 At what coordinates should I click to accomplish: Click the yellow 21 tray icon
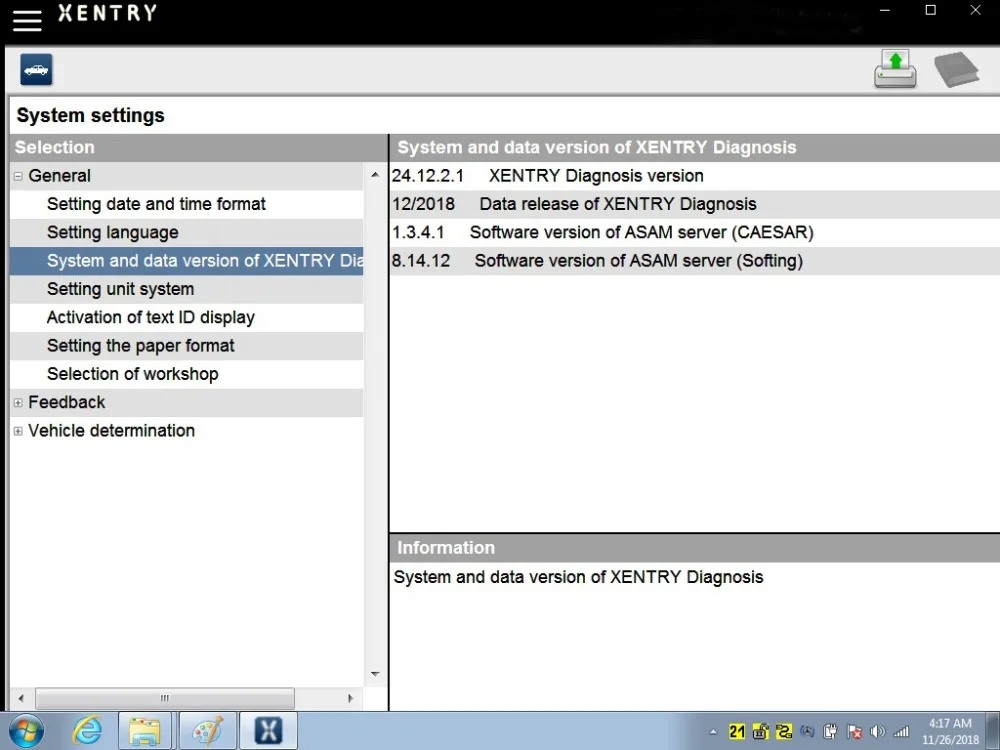pos(737,732)
